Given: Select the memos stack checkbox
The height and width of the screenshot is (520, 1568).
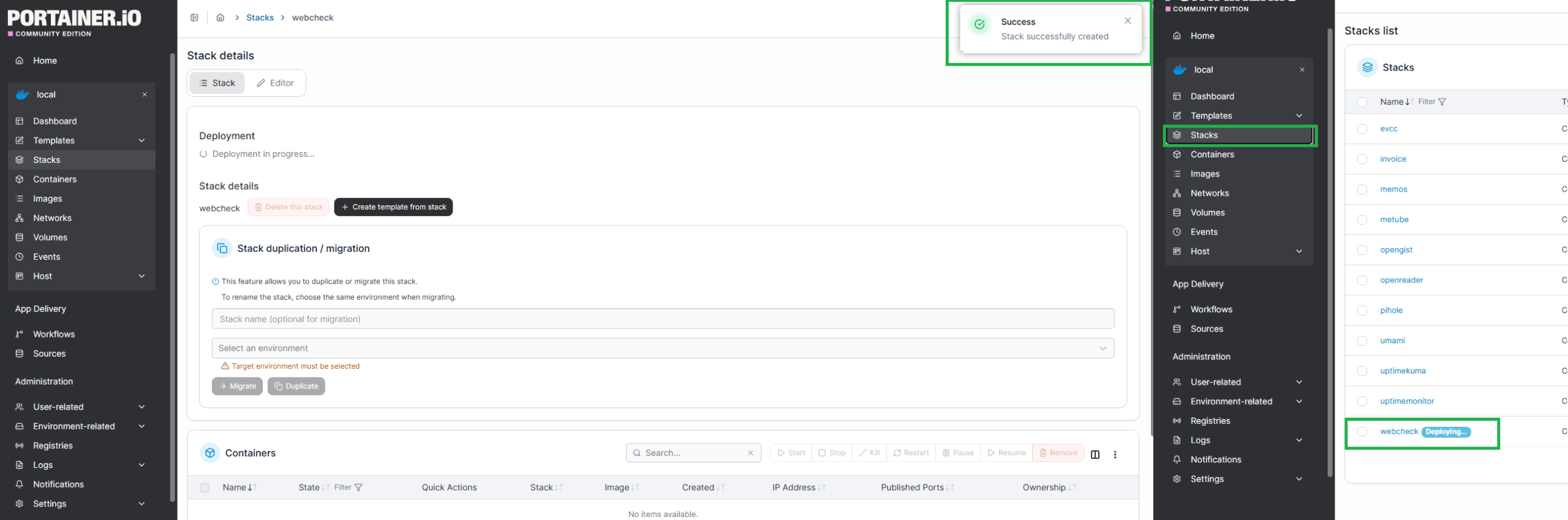Looking at the screenshot, I should (x=1362, y=189).
